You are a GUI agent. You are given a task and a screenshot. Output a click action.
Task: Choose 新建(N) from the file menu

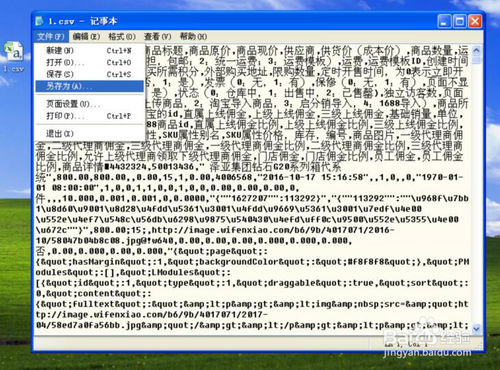89,51
